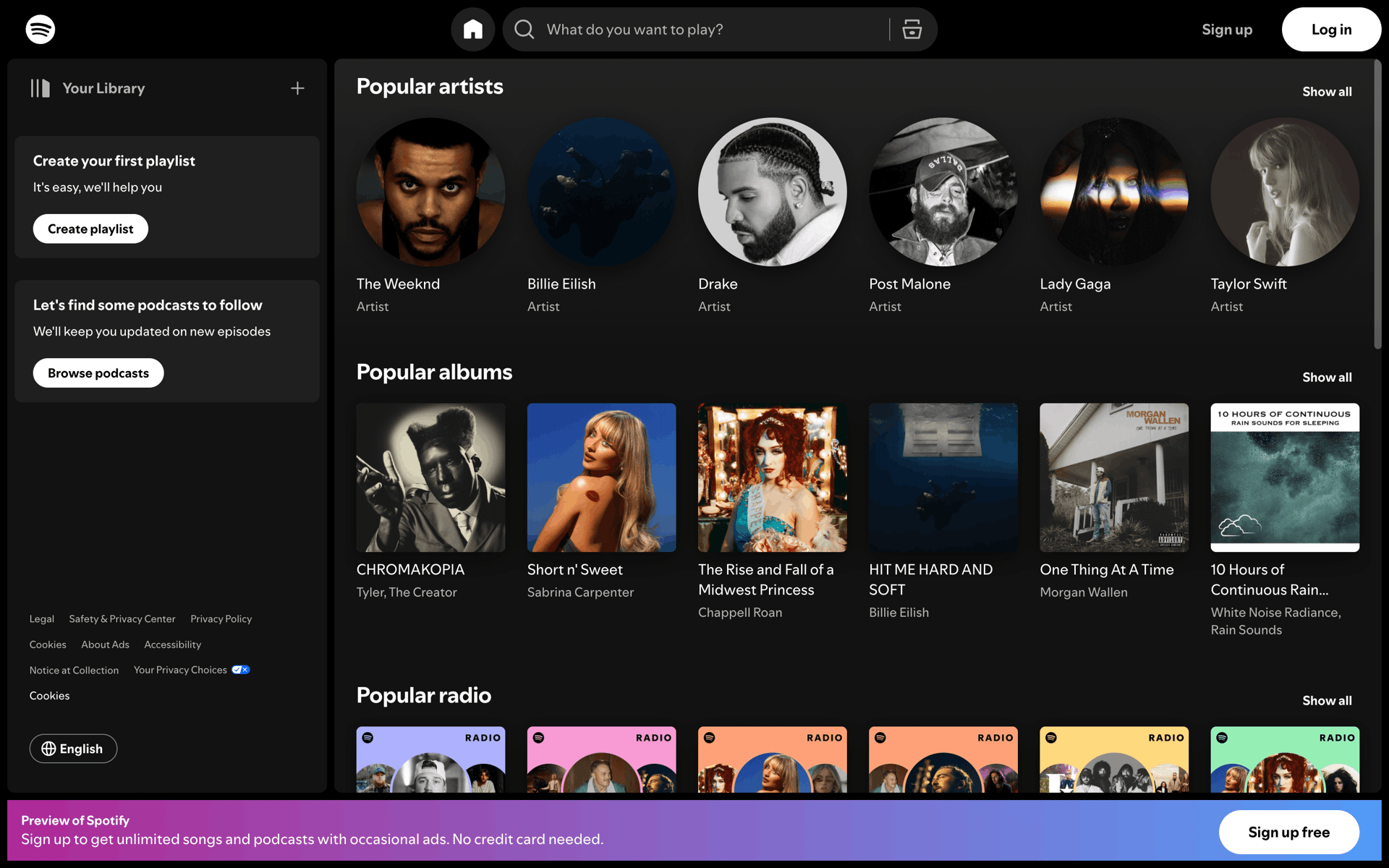This screenshot has height=868, width=1389.
Task: Click Morgan Wallen artist link
Action: 1084,592
